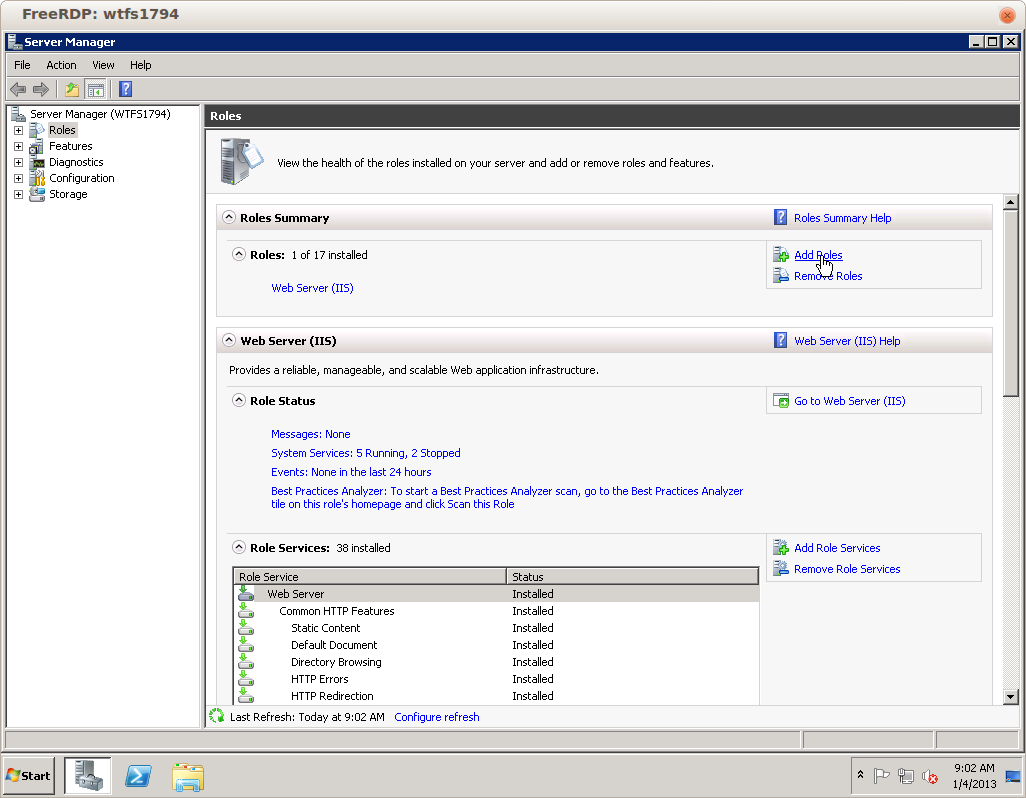Open Windows Explorer from the taskbar

188,776
